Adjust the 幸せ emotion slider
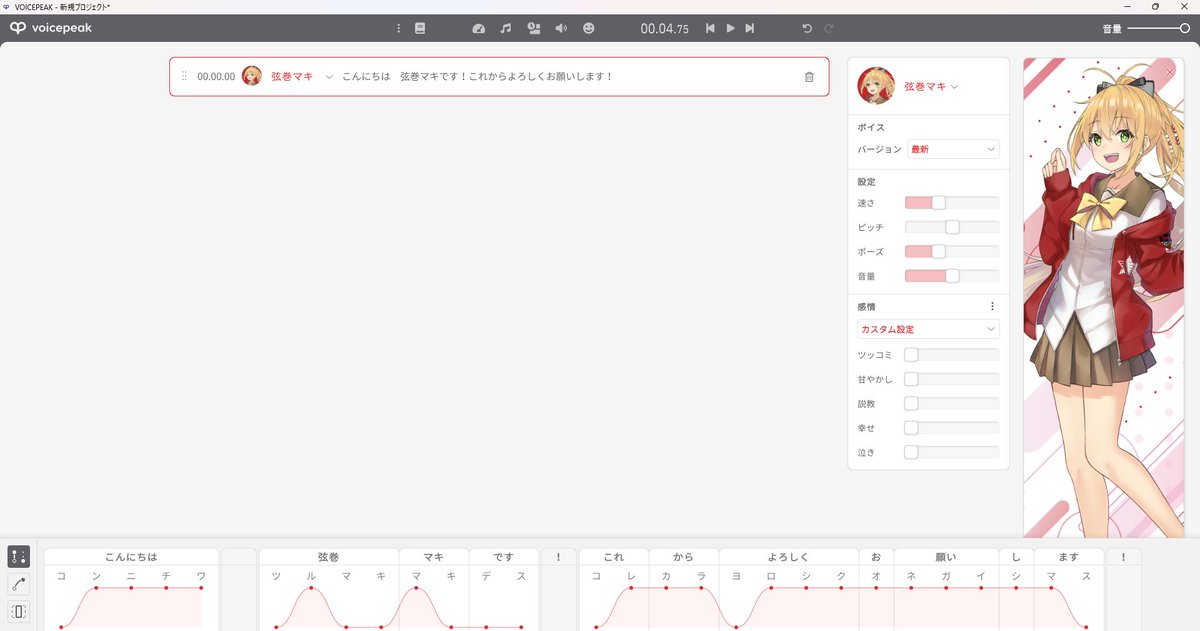Viewport: 1200px width, 631px height. [x=951, y=427]
